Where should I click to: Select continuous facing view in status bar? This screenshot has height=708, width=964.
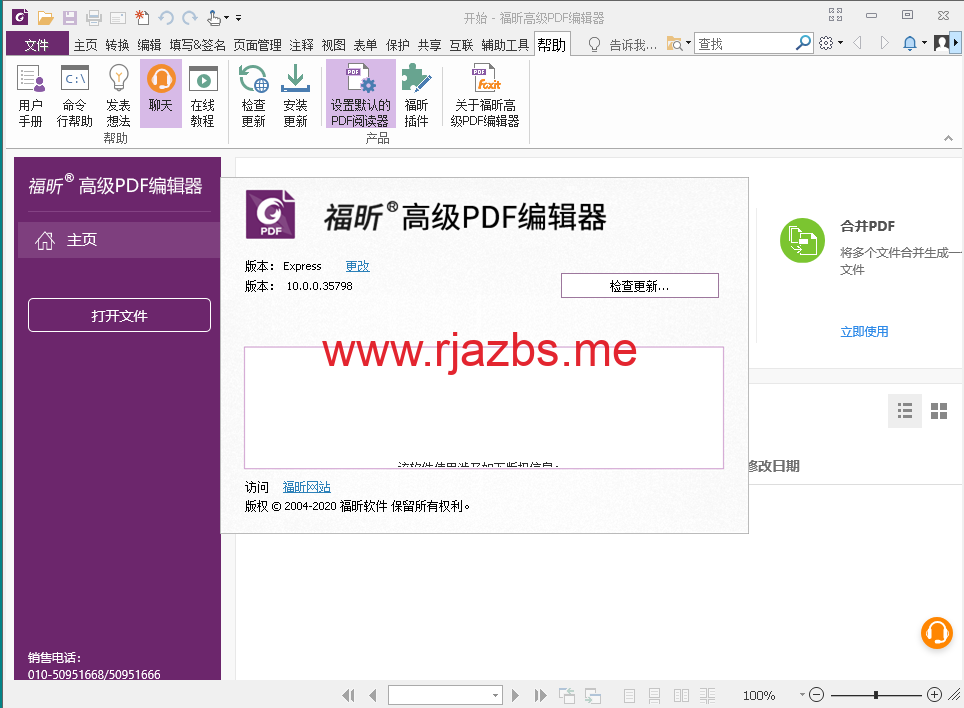point(707,696)
